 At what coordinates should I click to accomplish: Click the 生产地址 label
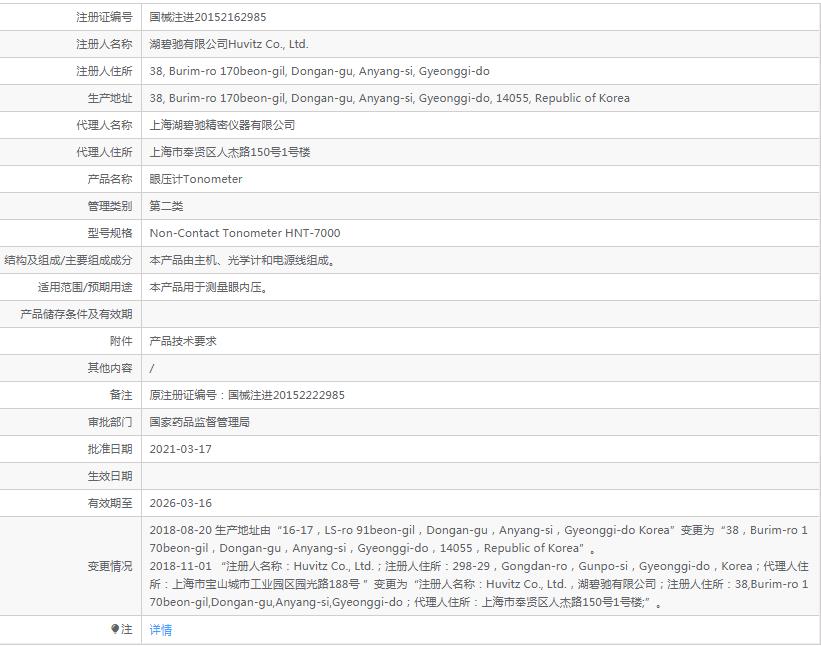110,98
